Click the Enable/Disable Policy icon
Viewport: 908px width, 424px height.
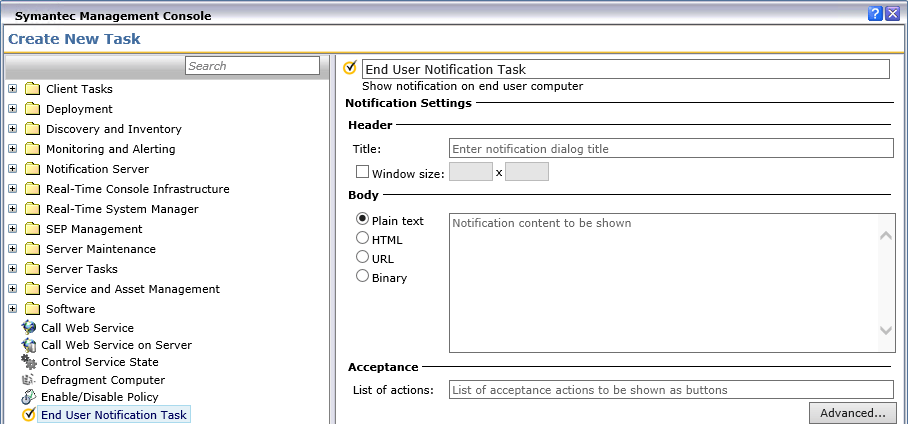28,397
